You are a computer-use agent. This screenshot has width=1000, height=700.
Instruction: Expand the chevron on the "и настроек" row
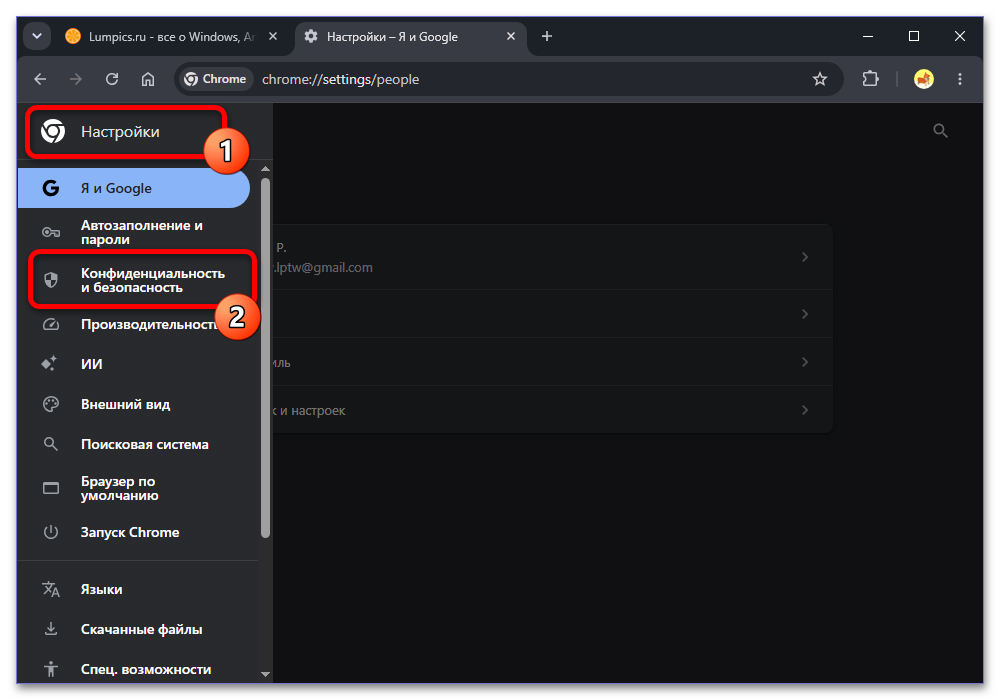pyautogui.click(x=805, y=410)
